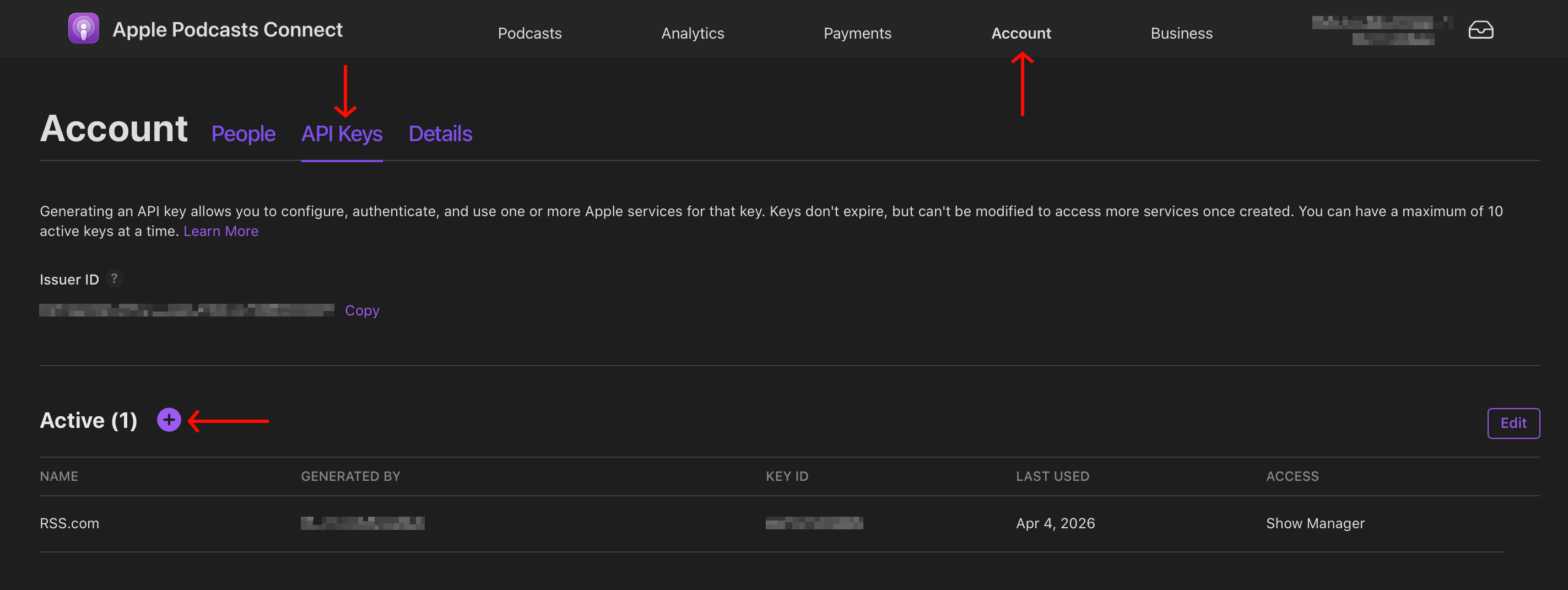Follow the Learn More link

click(221, 231)
